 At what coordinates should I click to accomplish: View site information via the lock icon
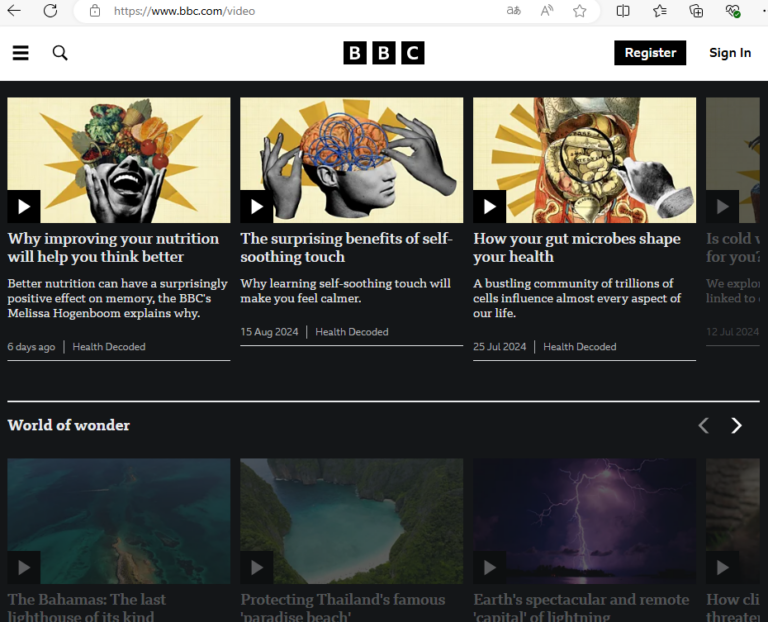[95, 11]
